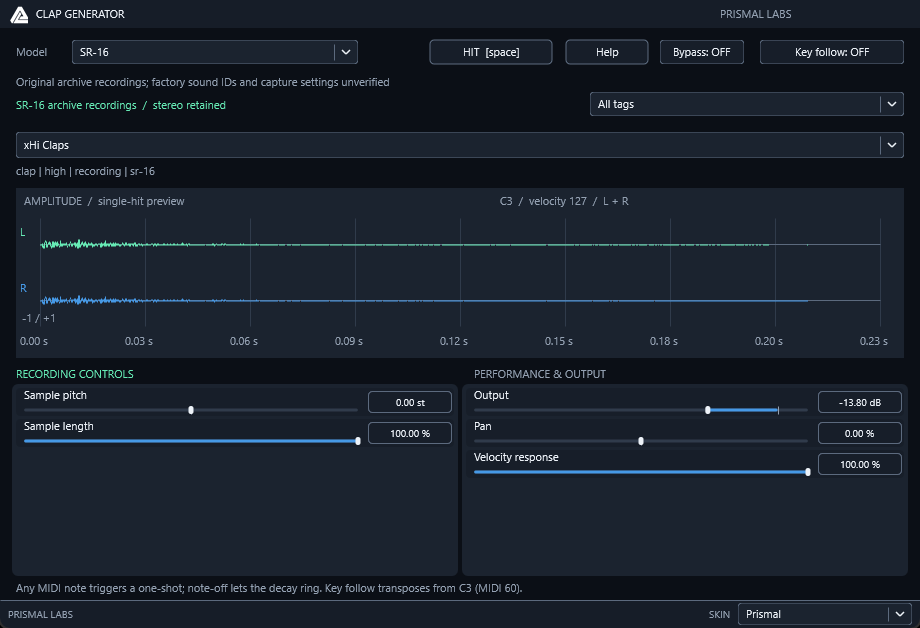The image size is (920, 628).
Task: Click the All tags dropdown chevron
Action: (892, 104)
